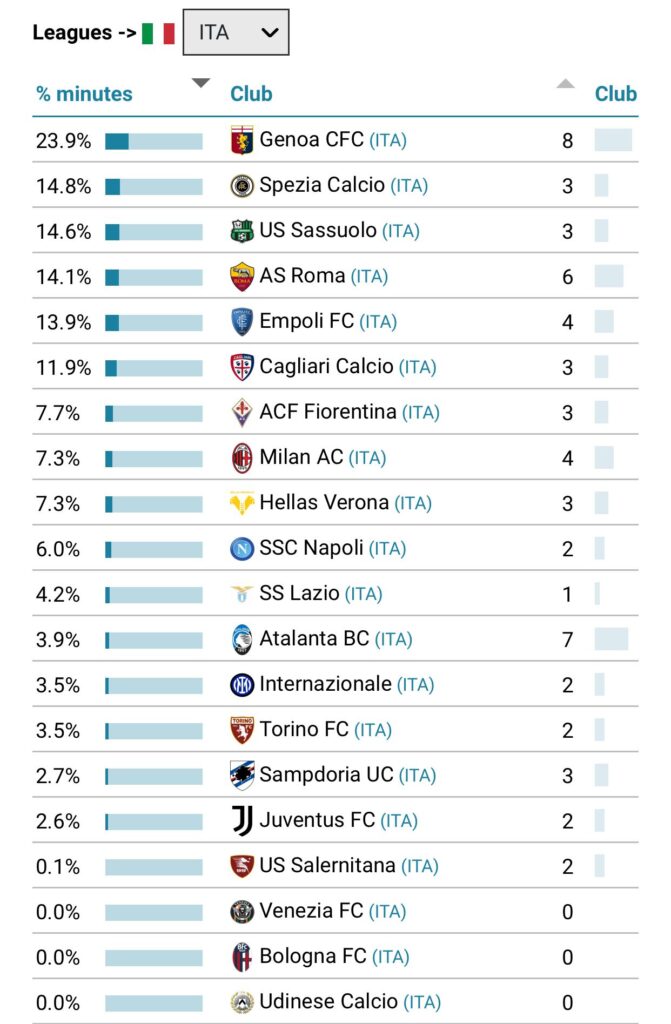
Task: Click the Juventus FC logo icon
Action: tap(242, 821)
